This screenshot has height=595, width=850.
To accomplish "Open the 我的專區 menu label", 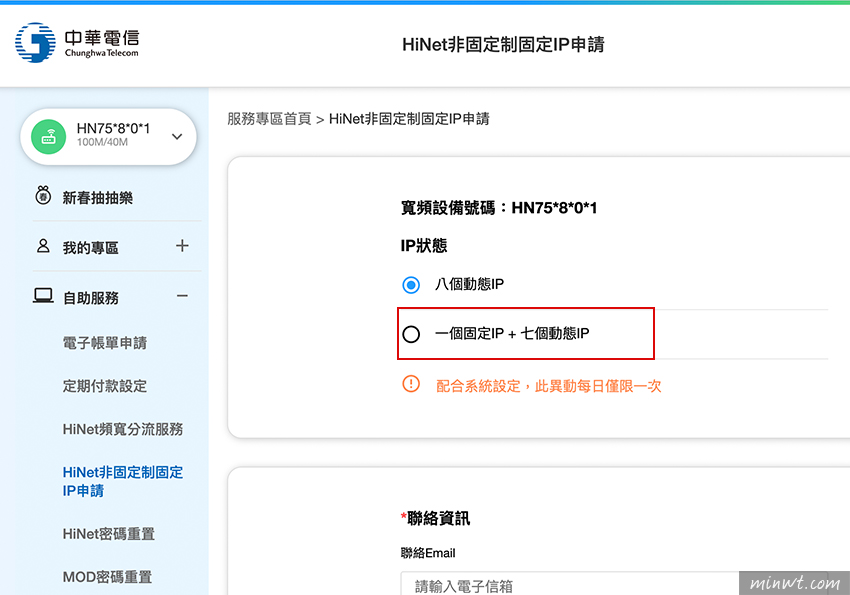I will pyautogui.click(x=91, y=248).
